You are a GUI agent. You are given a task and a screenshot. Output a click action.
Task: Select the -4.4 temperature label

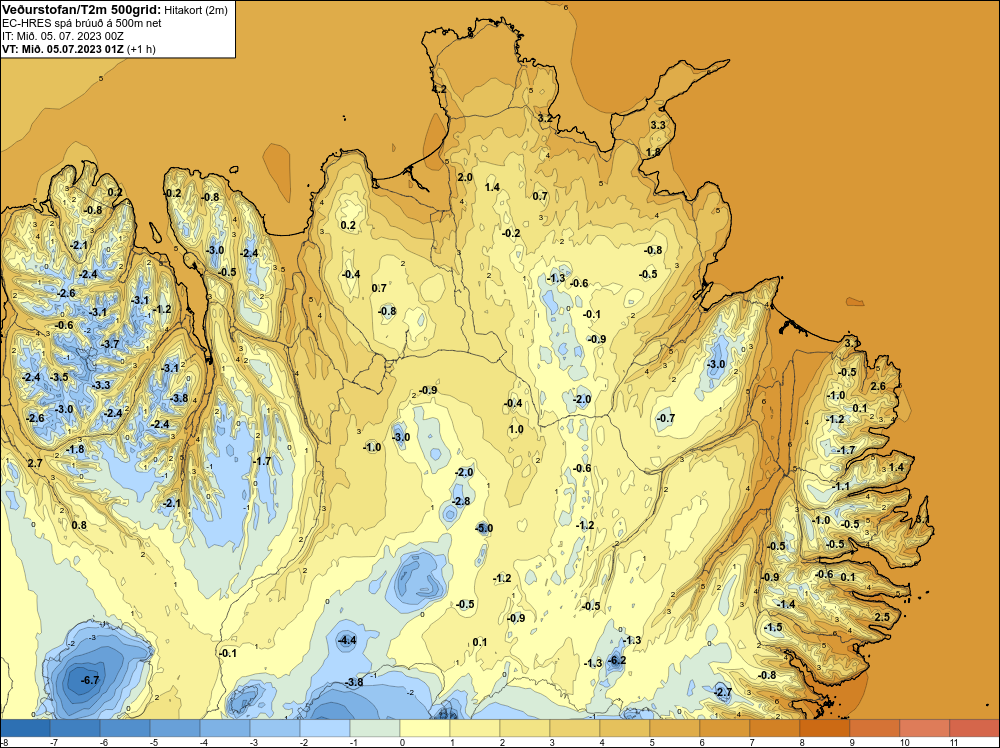[347, 640]
